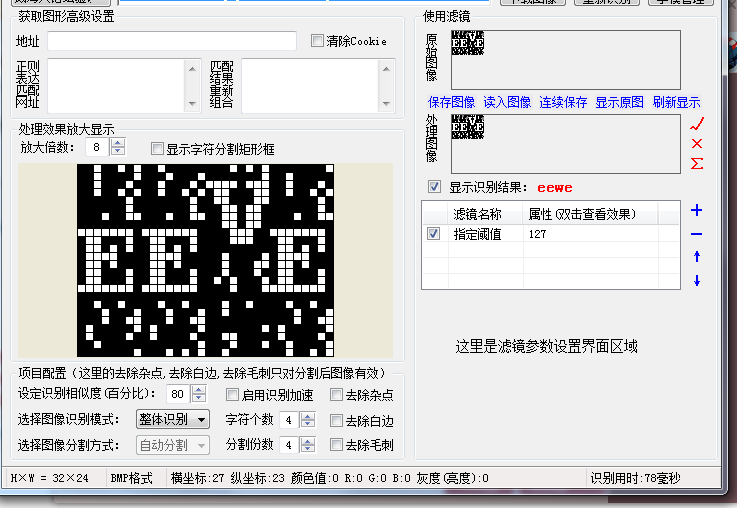Image resolution: width=737 pixels, height=508 pixels.
Task: Move filter up with blue up arrow
Action: 697,257
